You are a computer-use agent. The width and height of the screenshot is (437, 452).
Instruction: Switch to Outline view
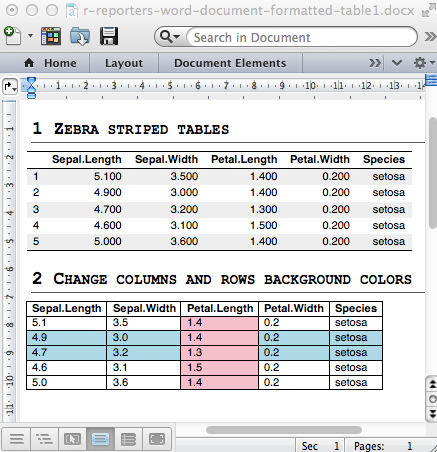[x=44, y=439]
